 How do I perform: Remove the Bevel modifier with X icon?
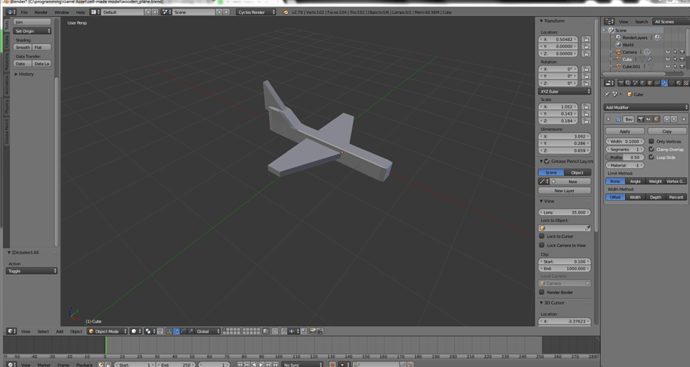coord(683,119)
